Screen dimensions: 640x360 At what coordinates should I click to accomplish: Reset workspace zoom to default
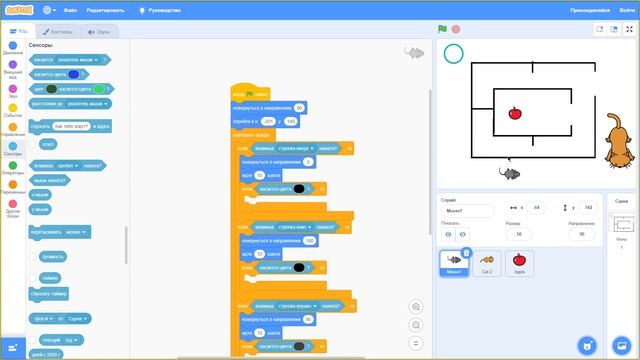point(416,343)
